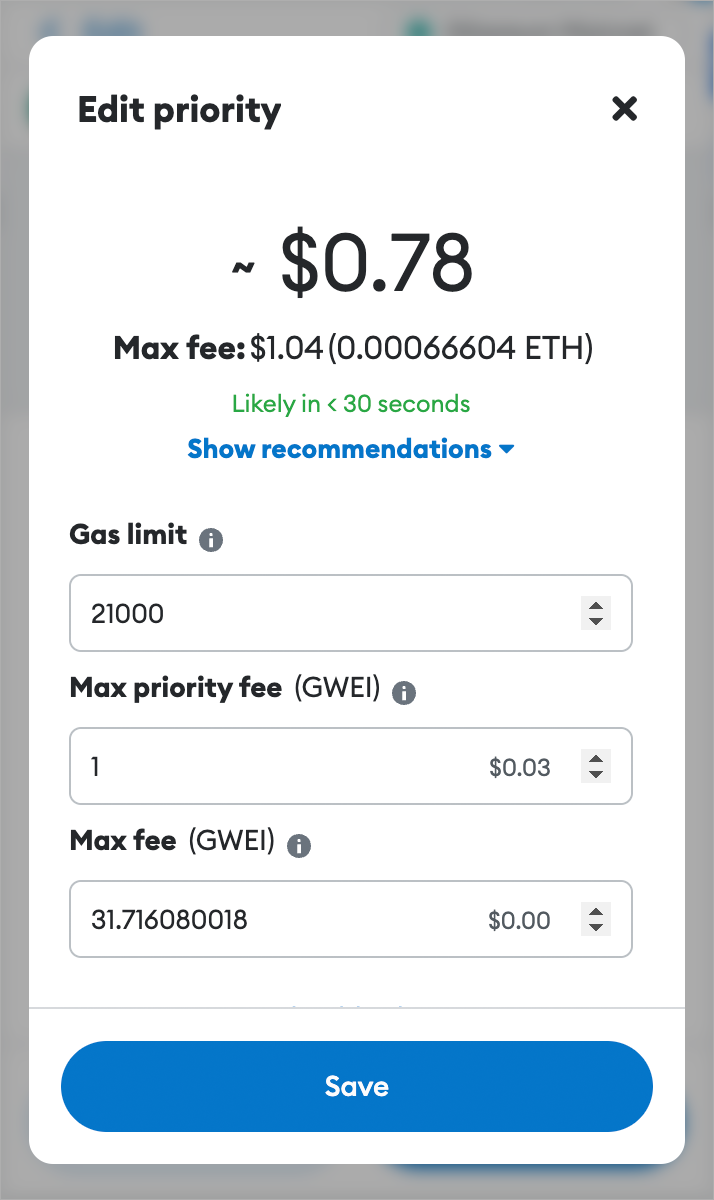Click the Max fee GWEI info icon

click(298, 846)
